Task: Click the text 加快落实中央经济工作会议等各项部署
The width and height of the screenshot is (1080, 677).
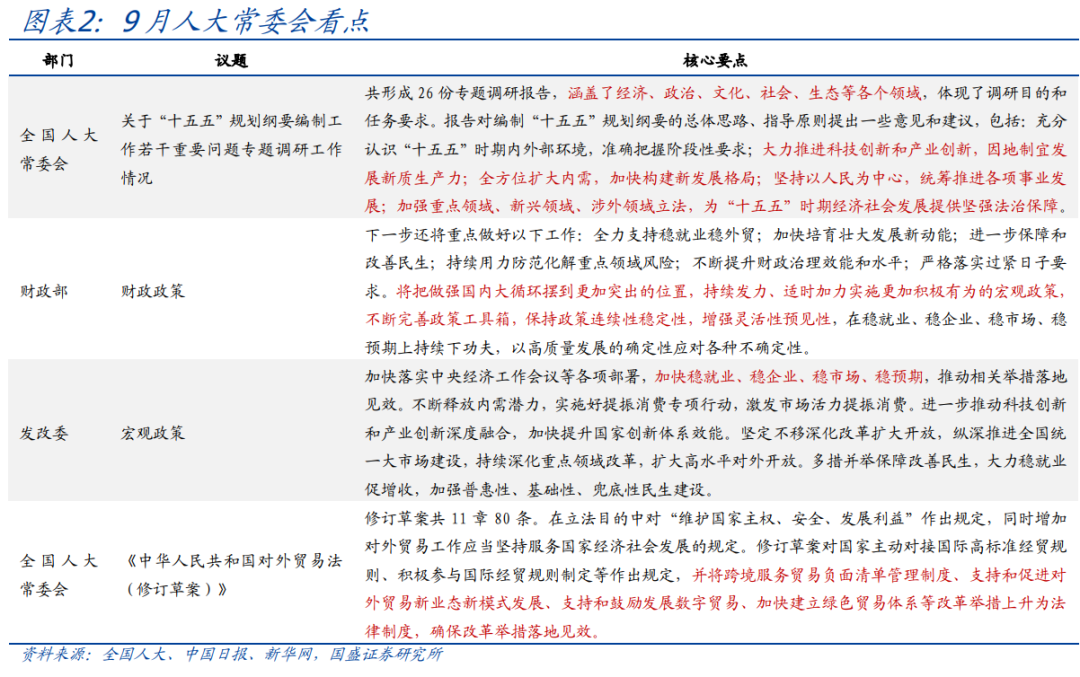Action: (x=502, y=377)
